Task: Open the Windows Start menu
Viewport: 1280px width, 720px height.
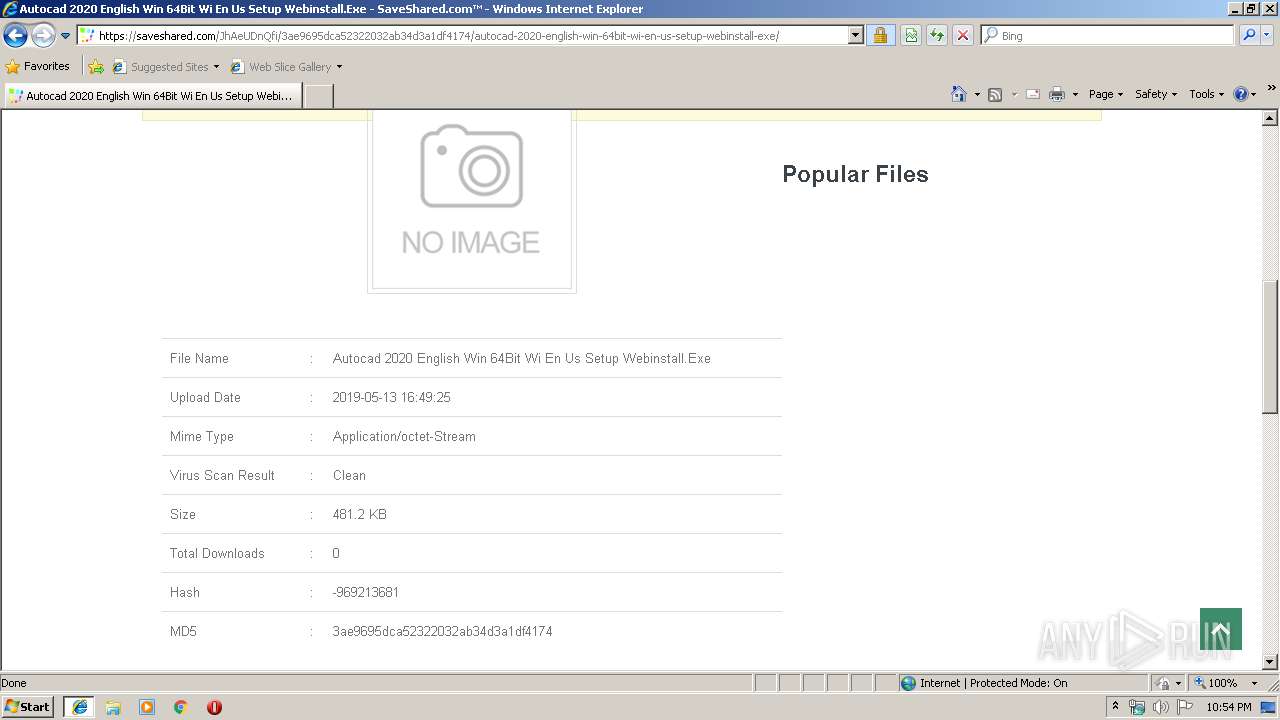Action: coord(28,707)
